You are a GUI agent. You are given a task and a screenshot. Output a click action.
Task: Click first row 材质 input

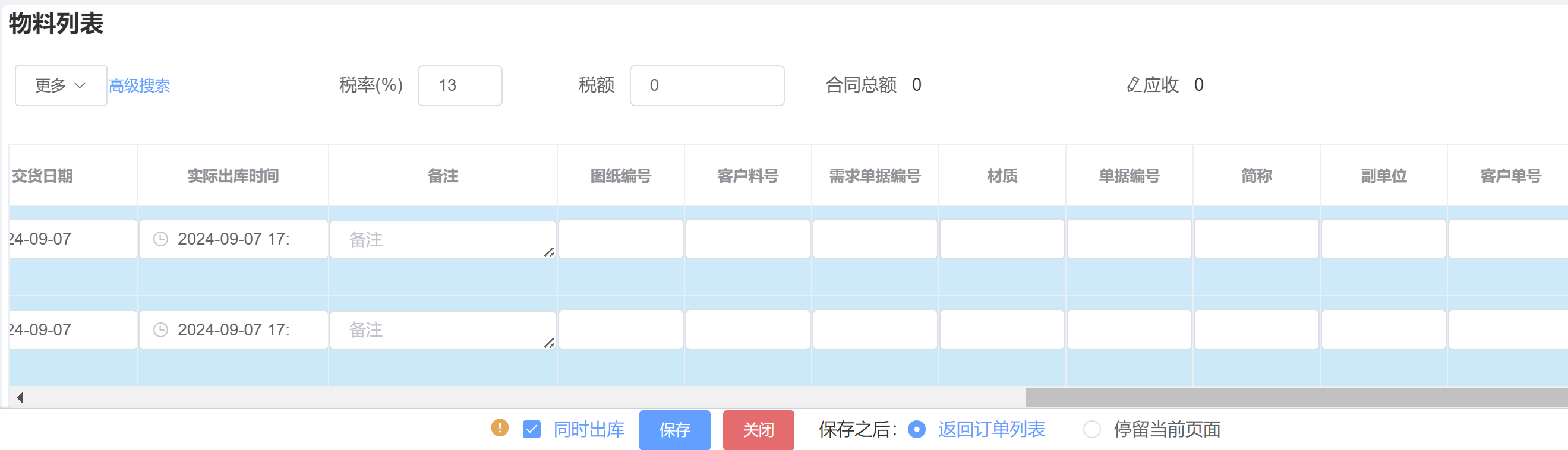tap(1002, 239)
